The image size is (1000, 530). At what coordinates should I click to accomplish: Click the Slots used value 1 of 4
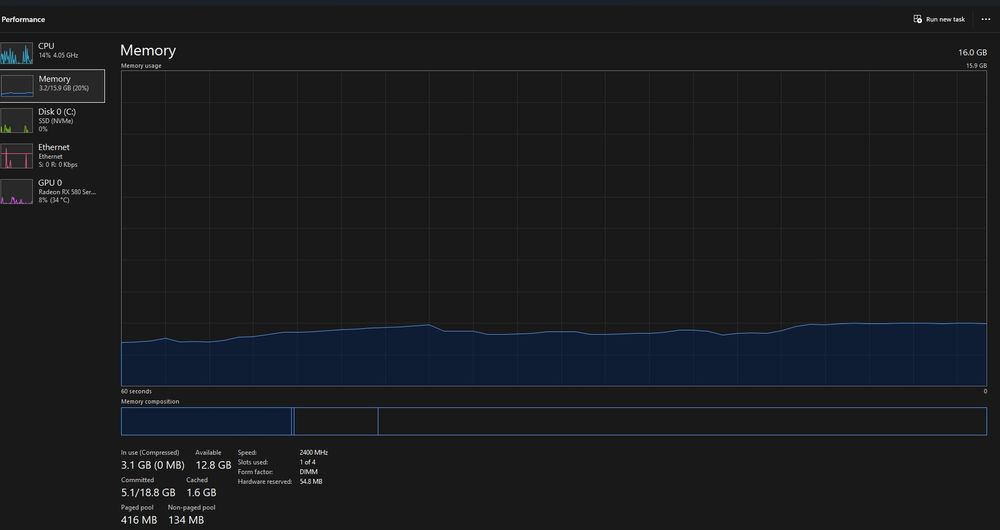[x=307, y=462]
